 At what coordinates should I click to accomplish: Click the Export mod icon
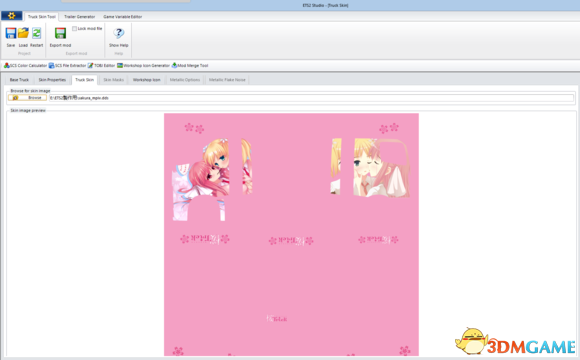(60, 33)
